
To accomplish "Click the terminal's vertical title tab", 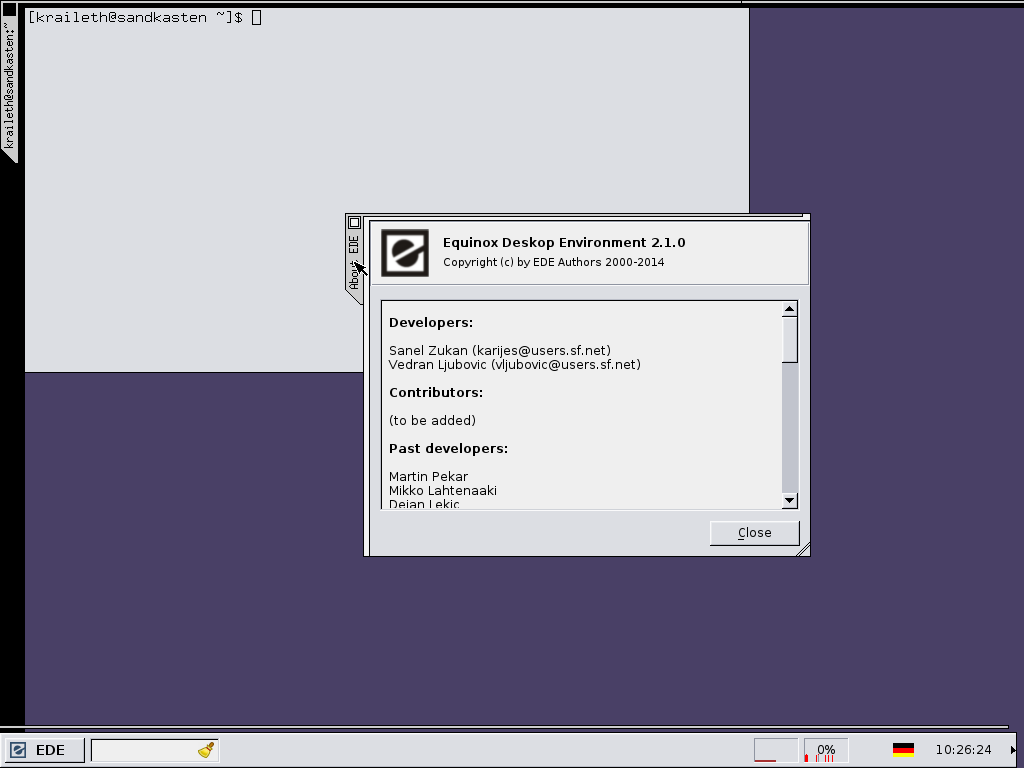I will pos(9,90).
